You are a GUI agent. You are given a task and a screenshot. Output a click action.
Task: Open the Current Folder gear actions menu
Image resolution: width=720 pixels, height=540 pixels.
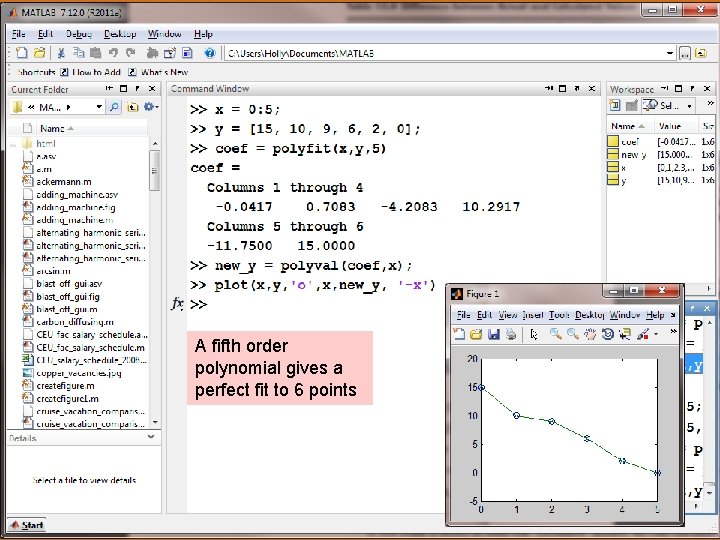151,107
